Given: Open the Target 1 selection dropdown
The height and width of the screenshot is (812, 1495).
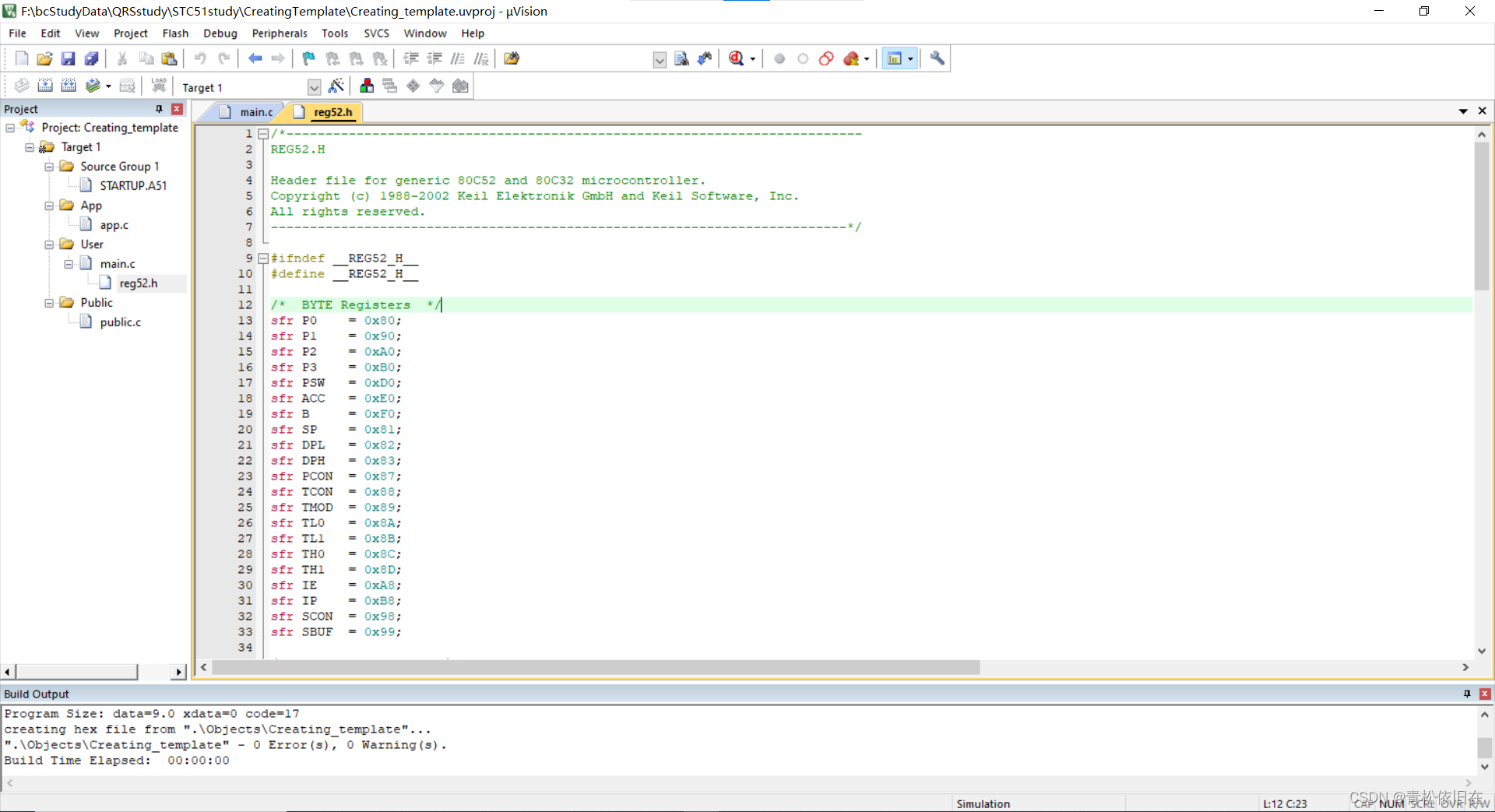Looking at the screenshot, I should pyautogui.click(x=314, y=87).
